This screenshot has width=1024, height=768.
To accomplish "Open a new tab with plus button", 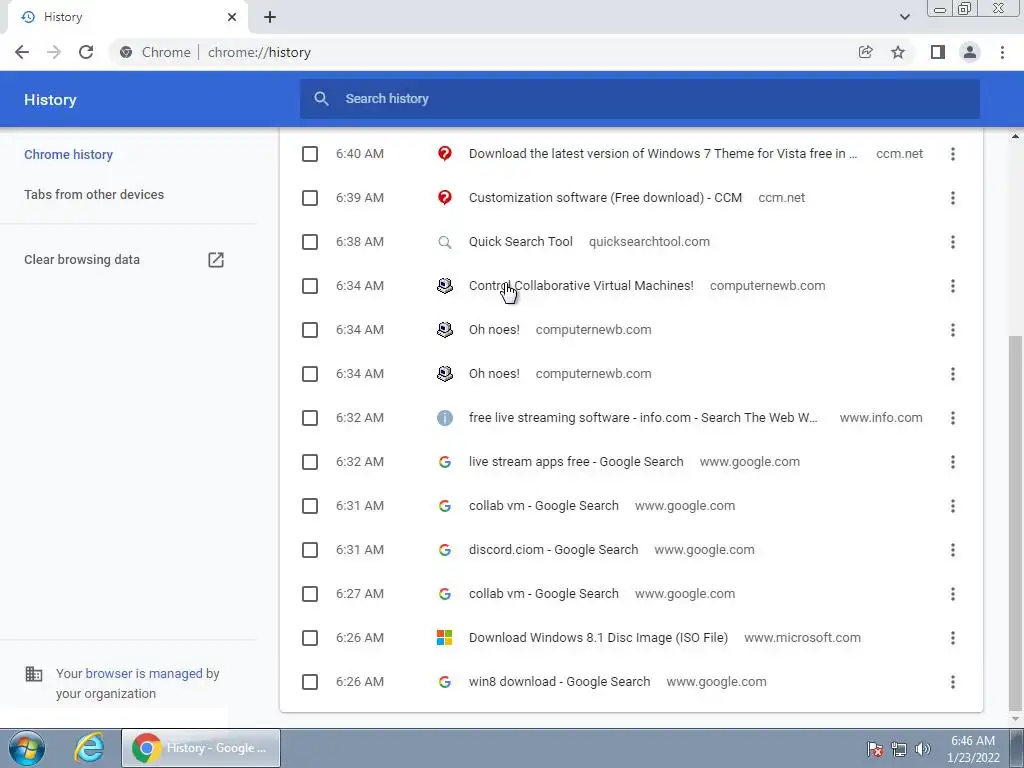I will (x=270, y=17).
